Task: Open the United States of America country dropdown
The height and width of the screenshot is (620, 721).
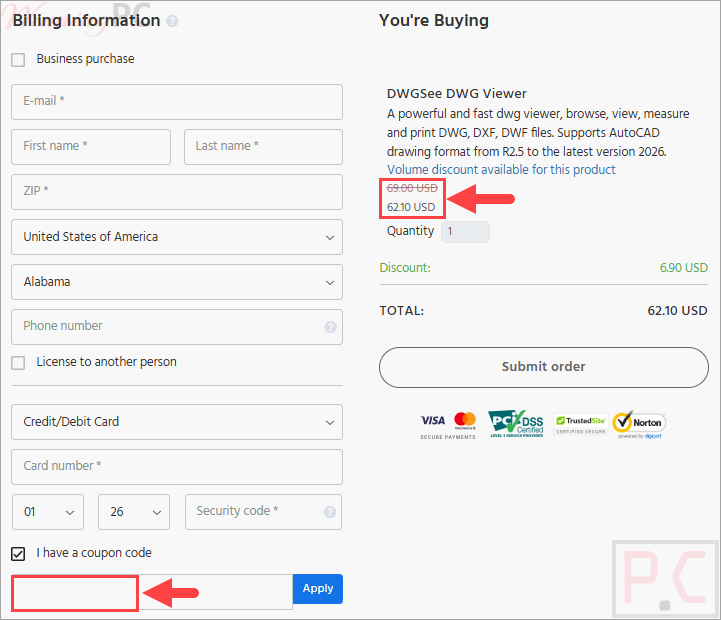Action: (x=177, y=237)
